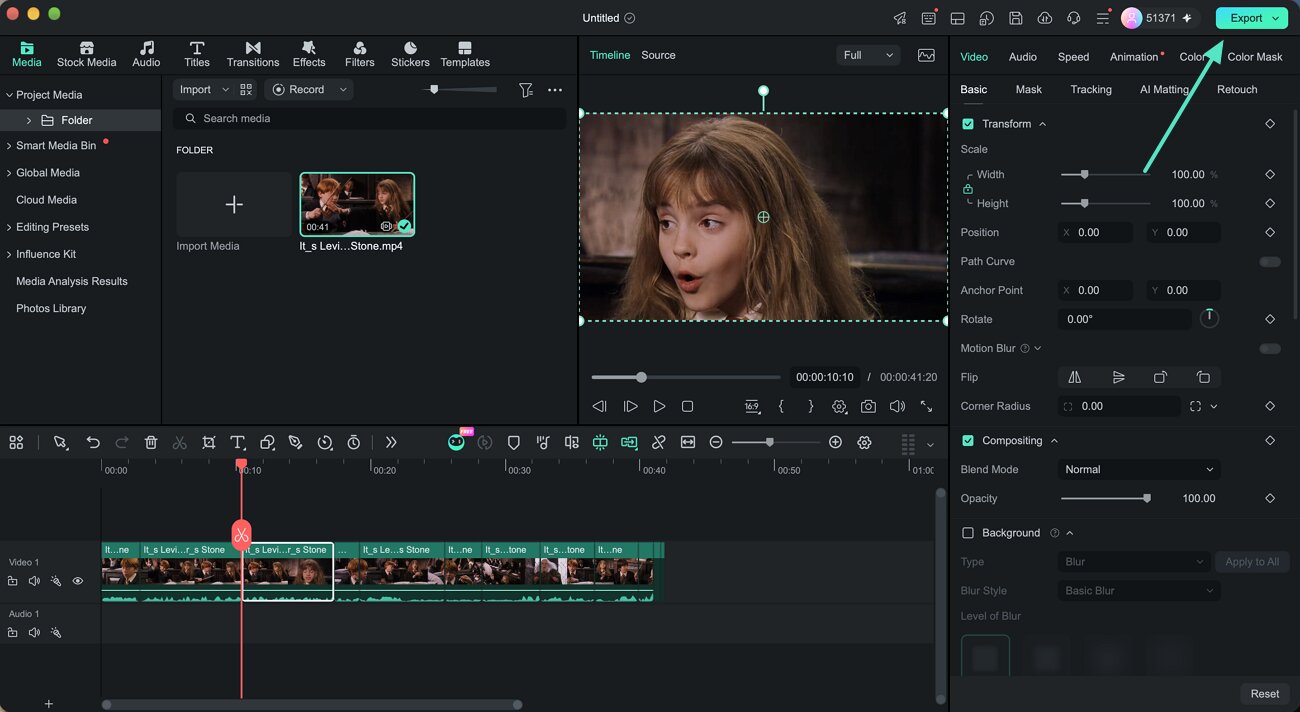
Task: Click flip horizontal icon
Action: pos(1075,377)
